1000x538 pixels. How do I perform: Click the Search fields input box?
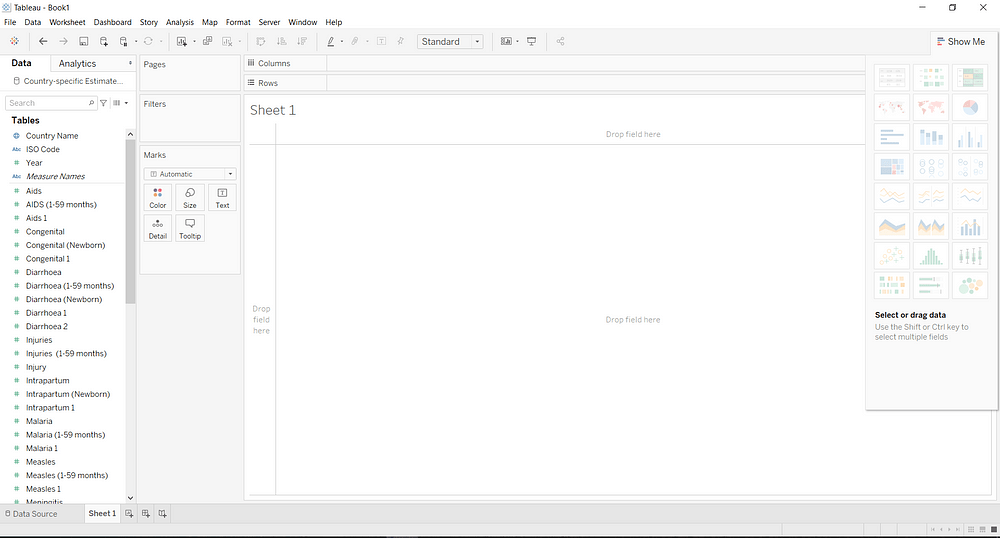pyautogui.click(x=46, y=103)
